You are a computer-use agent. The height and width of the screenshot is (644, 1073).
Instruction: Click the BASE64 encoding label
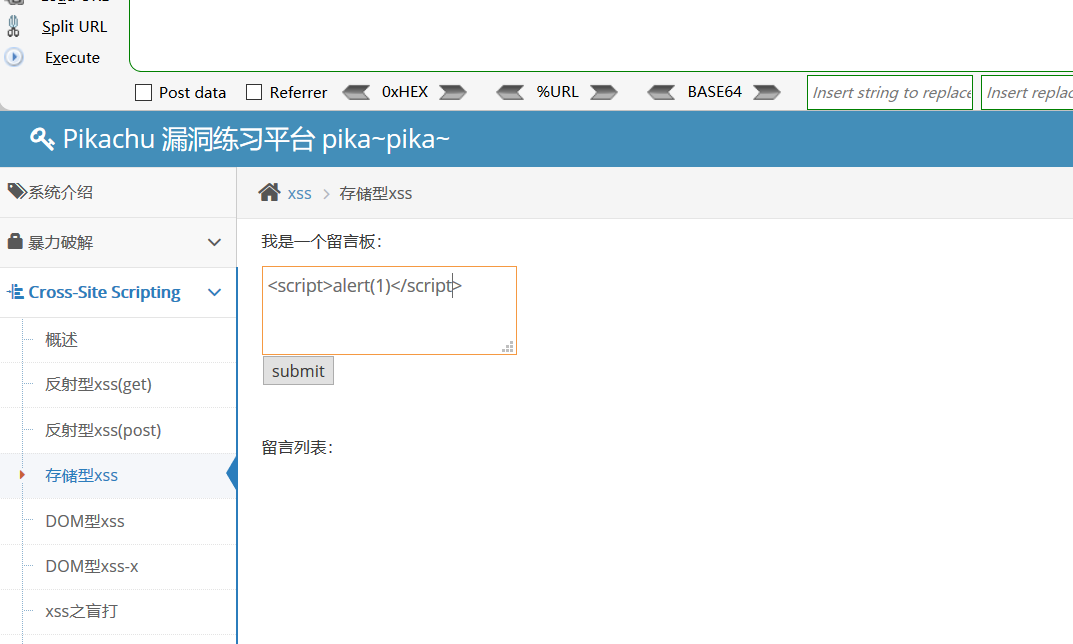pos(714,92)
